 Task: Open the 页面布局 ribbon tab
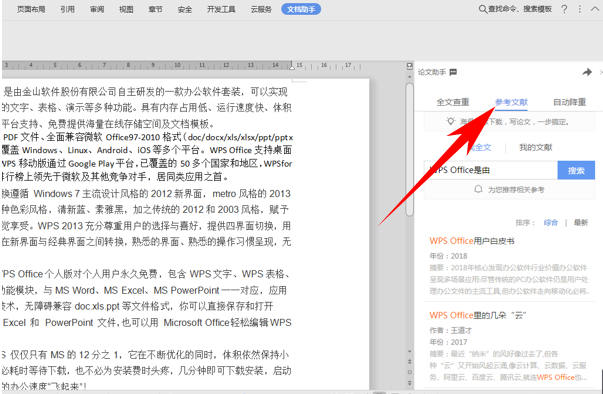click(31, 9)
